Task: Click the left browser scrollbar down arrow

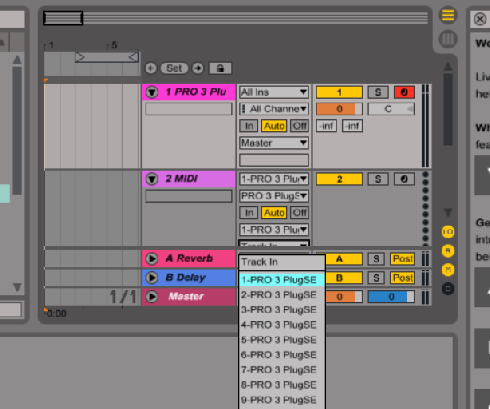Action: click(x=17, y=287)
